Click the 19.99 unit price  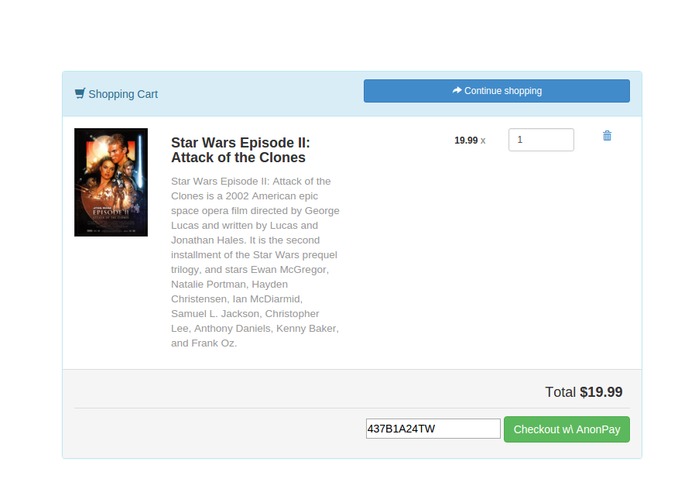(466, 140)
